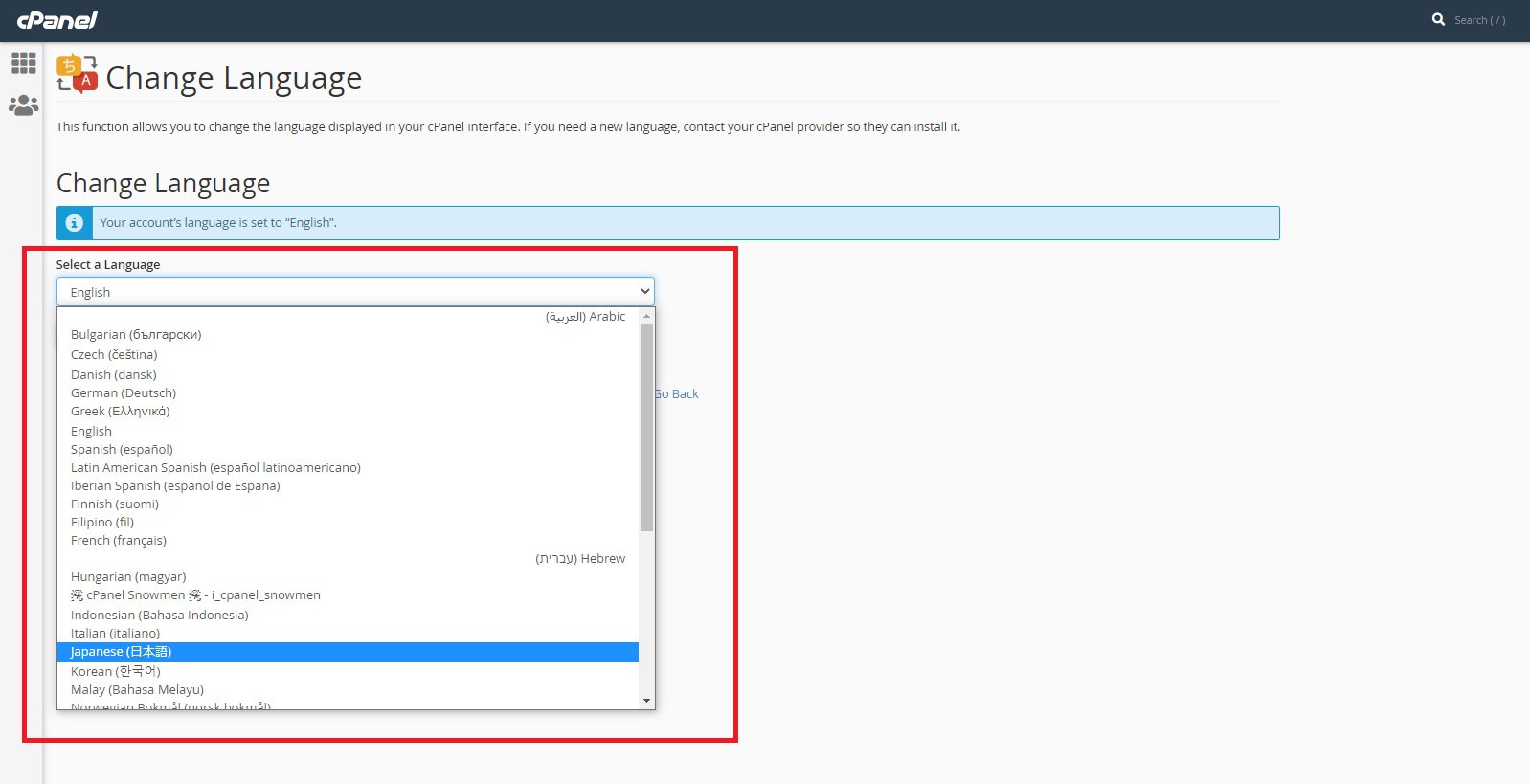Viewport: 1530px width, 784px height.
Task: Click the language list scrollbar thumb
Action: click(647, 427)
